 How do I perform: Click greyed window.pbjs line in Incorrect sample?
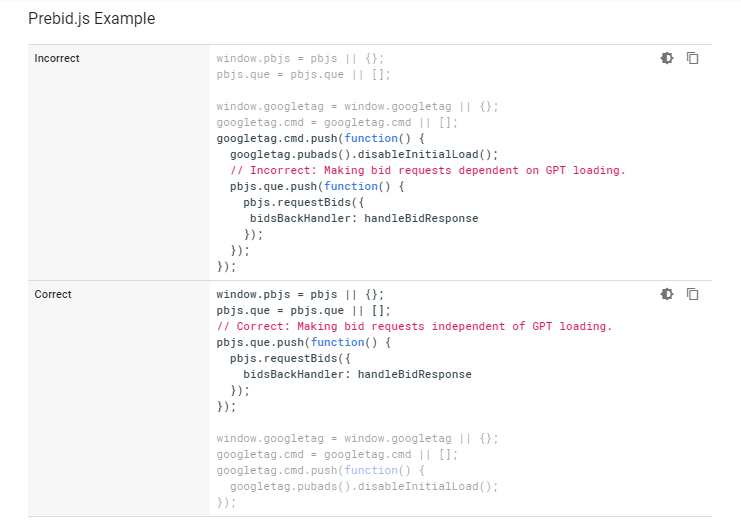pos(299,58)
